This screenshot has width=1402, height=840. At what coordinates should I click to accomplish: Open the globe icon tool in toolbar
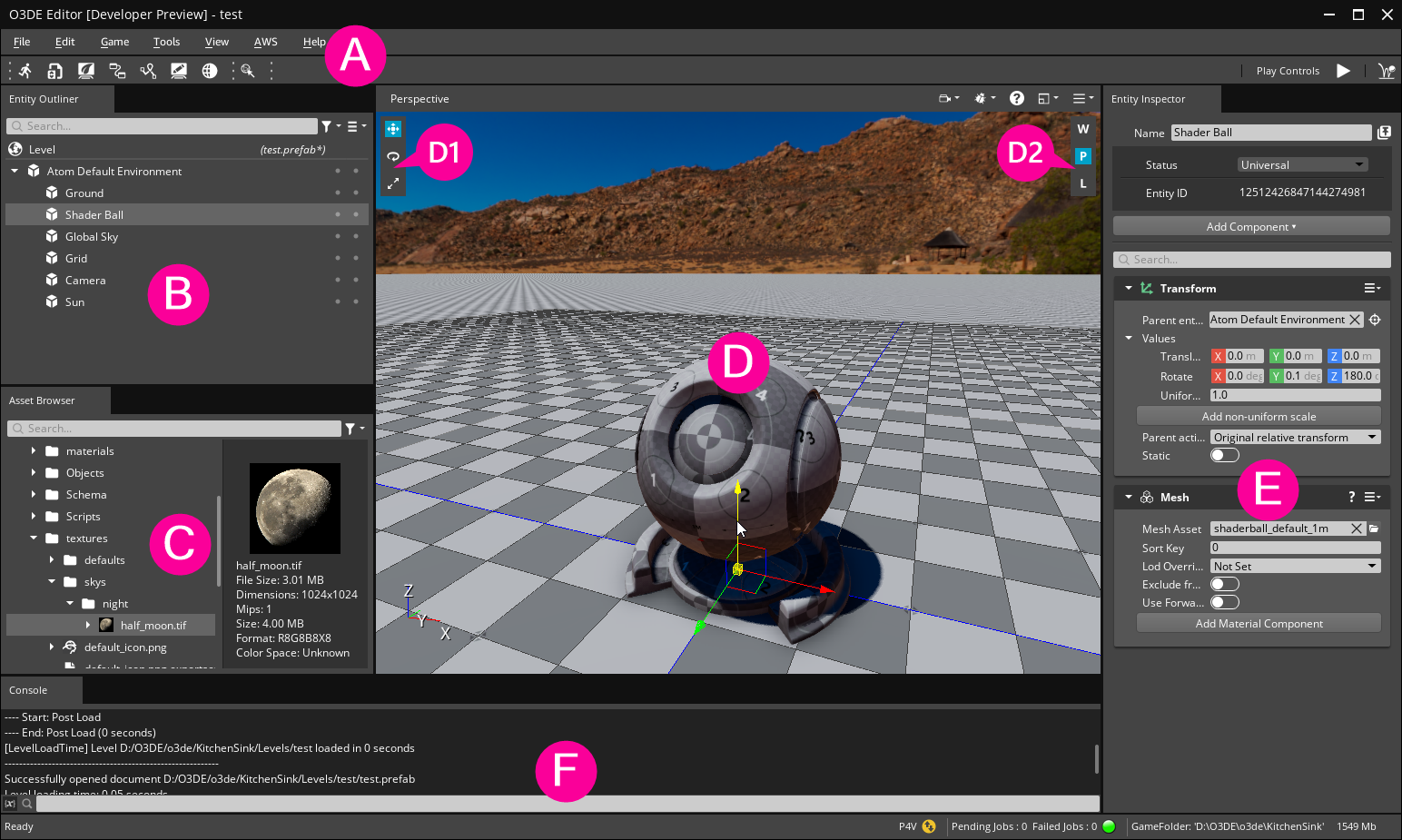pos(210,71)
